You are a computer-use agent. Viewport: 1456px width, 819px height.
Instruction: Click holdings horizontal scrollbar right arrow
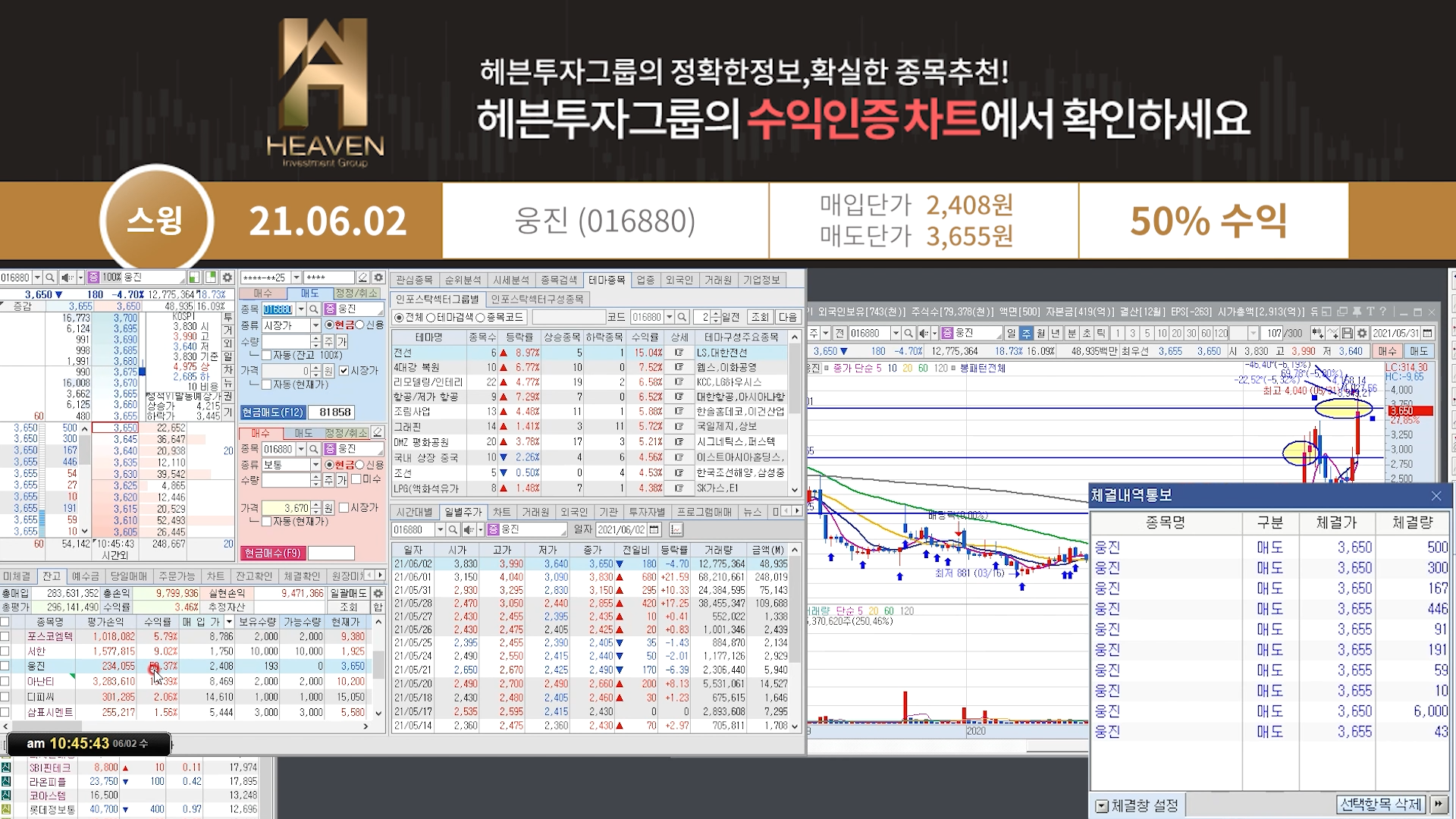tap(366, 726)
